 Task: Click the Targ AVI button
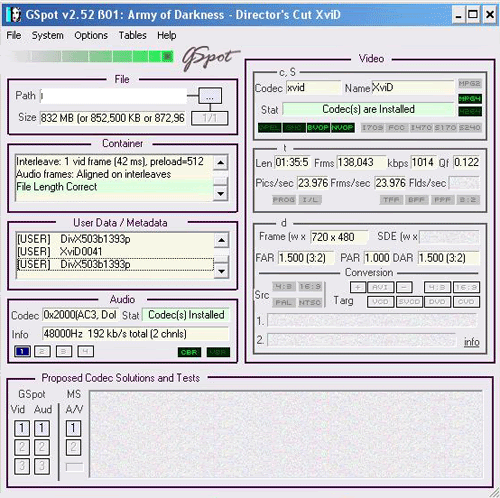point(380,287)
